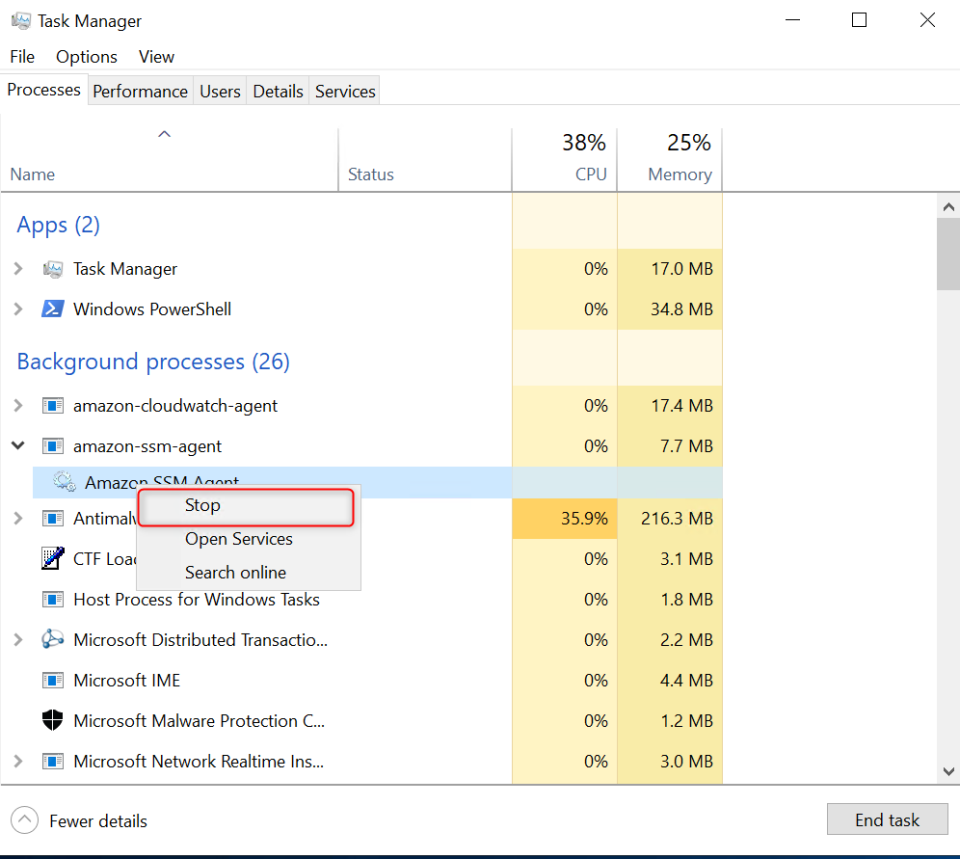Viewport: 960px width, 859px height.
Task: Collapse the amazon-ssm-agent process group
Action: 18,446
